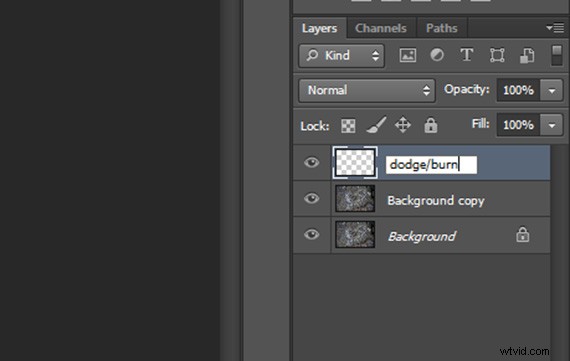Open the Opacity slider arrow

(552, 90)
